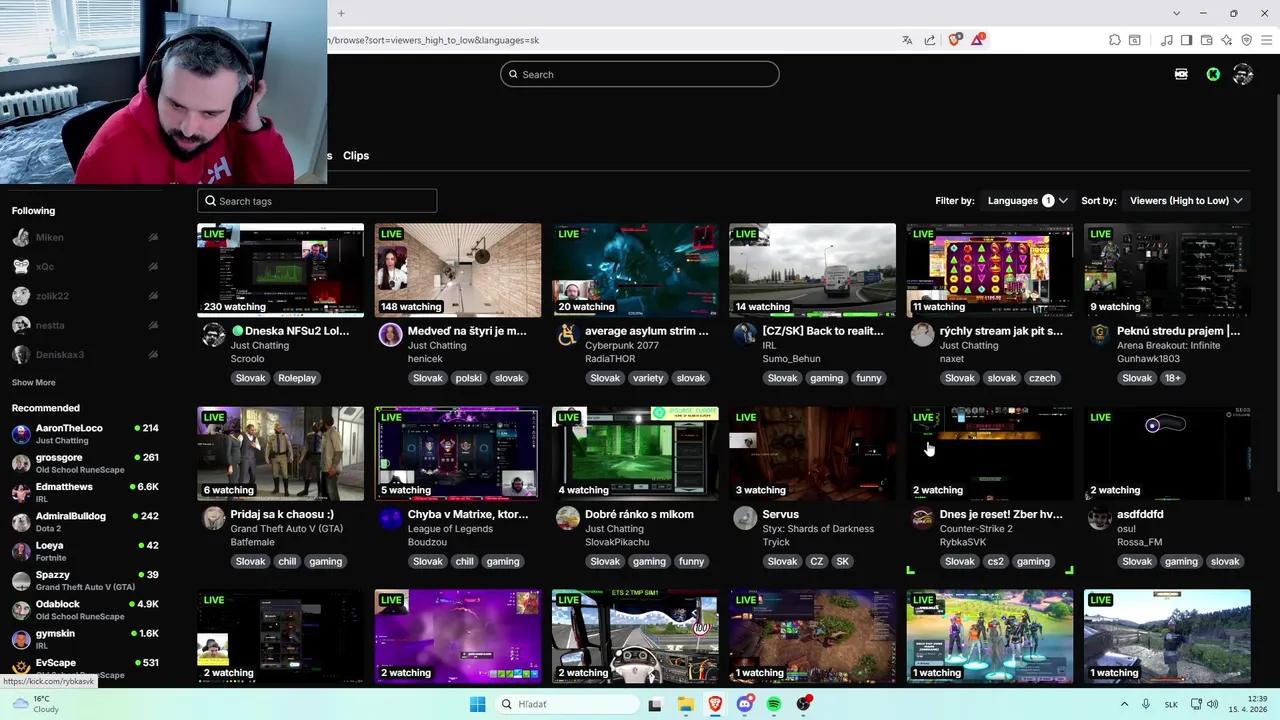
Task: Open the Brave Wallet icon
Action: (x=1206, y=40)
